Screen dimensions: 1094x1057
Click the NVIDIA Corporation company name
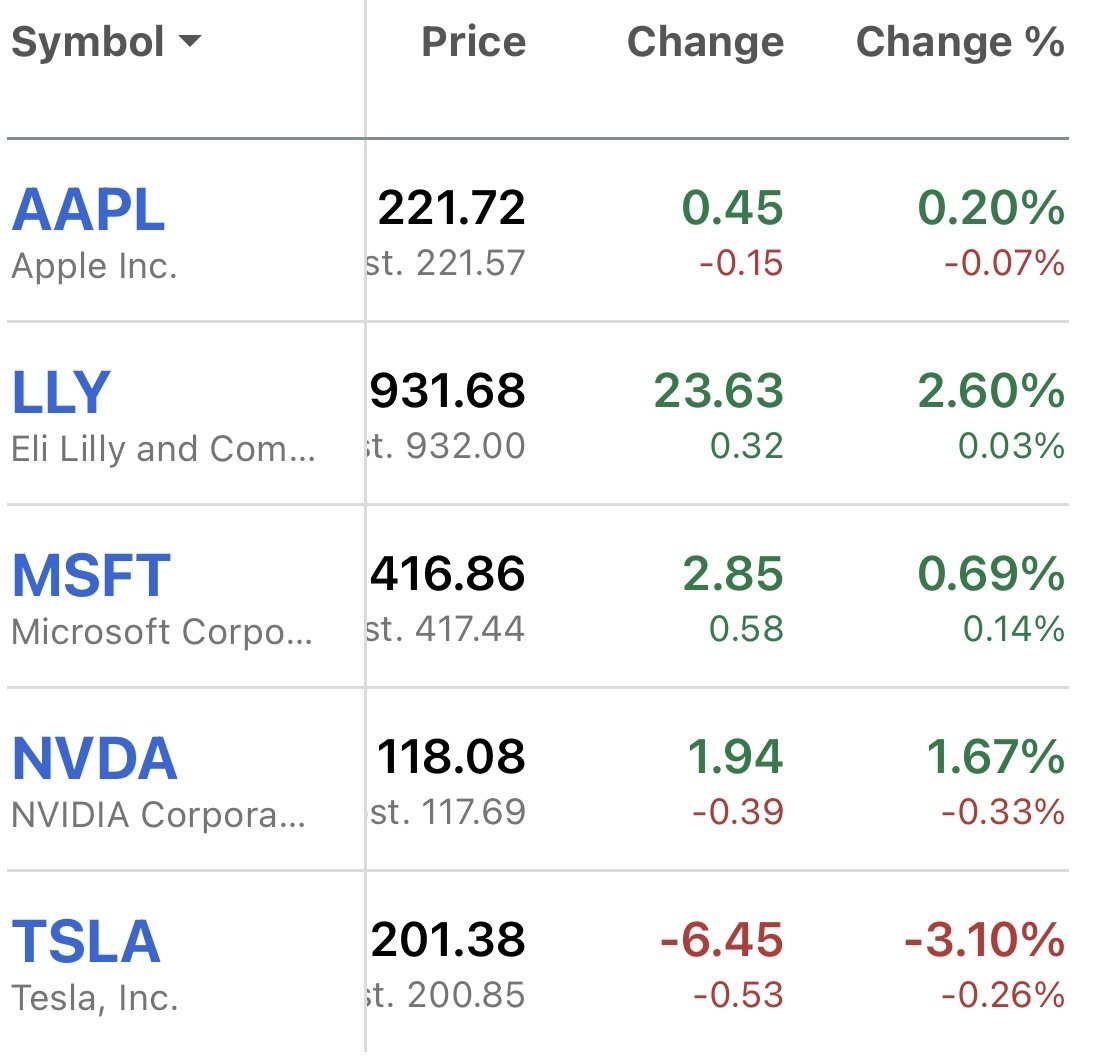click(x=158, y=815)
